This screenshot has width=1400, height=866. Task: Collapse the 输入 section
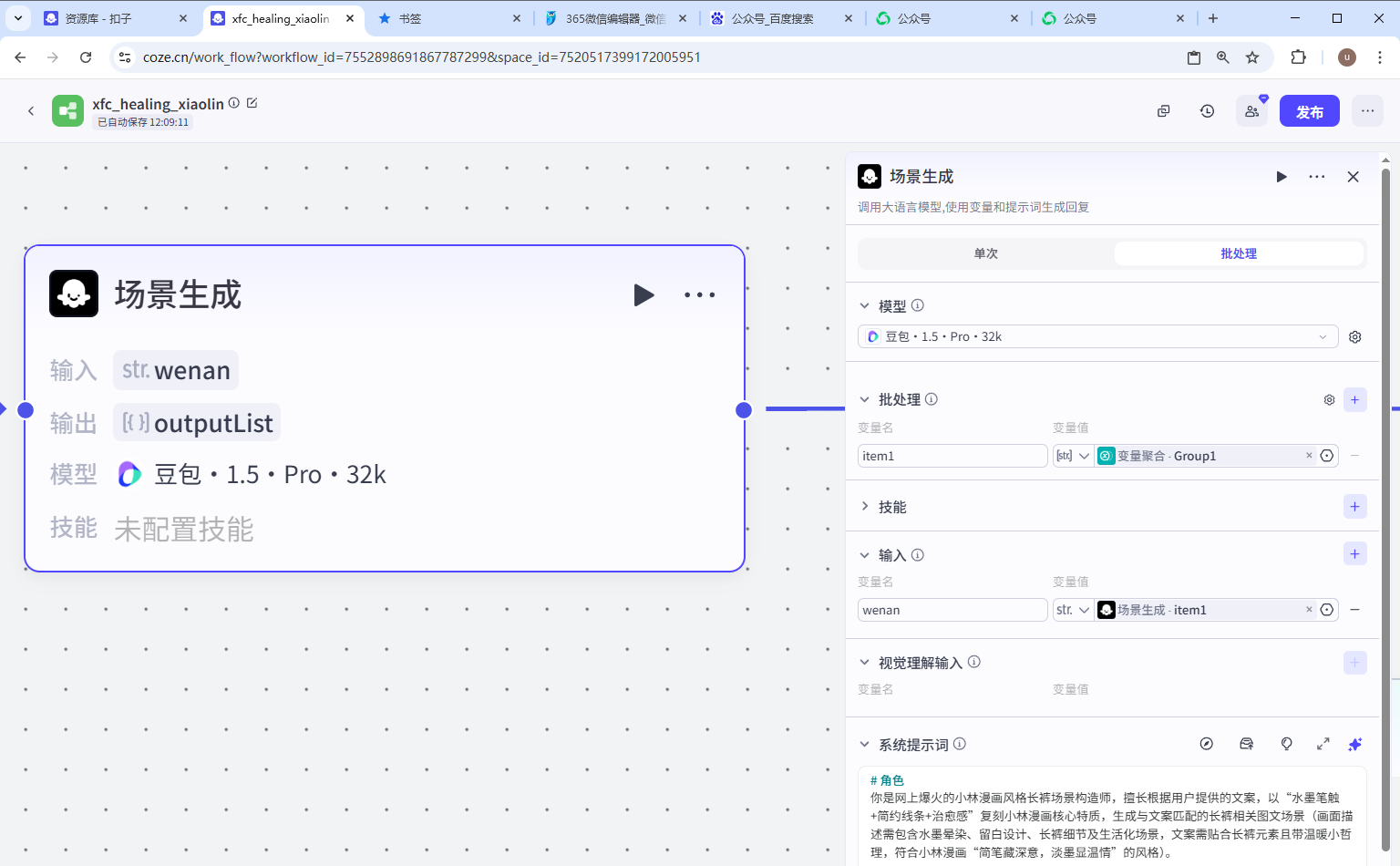tap(865, 555)
